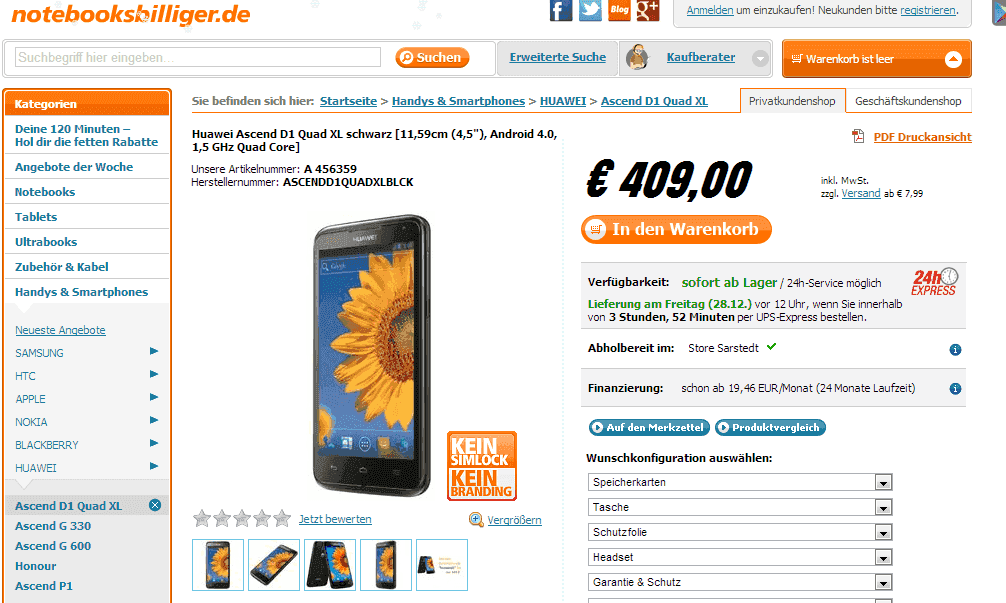Click the info icon beside Finanzierung
This screenshot has height=603, width=1006.
955,389
